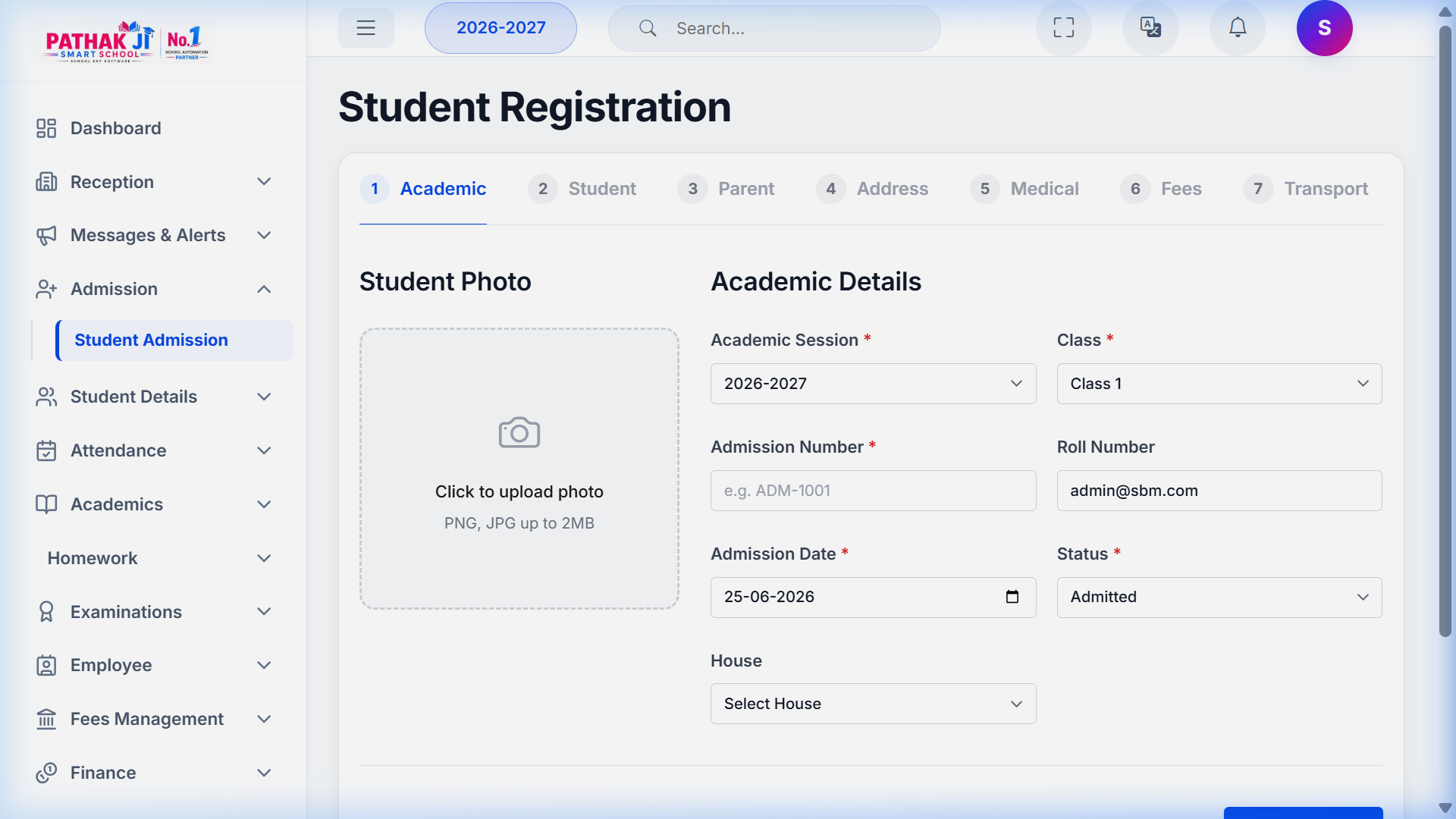Viewport: 1456px width, 819px height.
Task: Click the Admission add-user icon
Action: pyautogui.click(x=46, y=289)
